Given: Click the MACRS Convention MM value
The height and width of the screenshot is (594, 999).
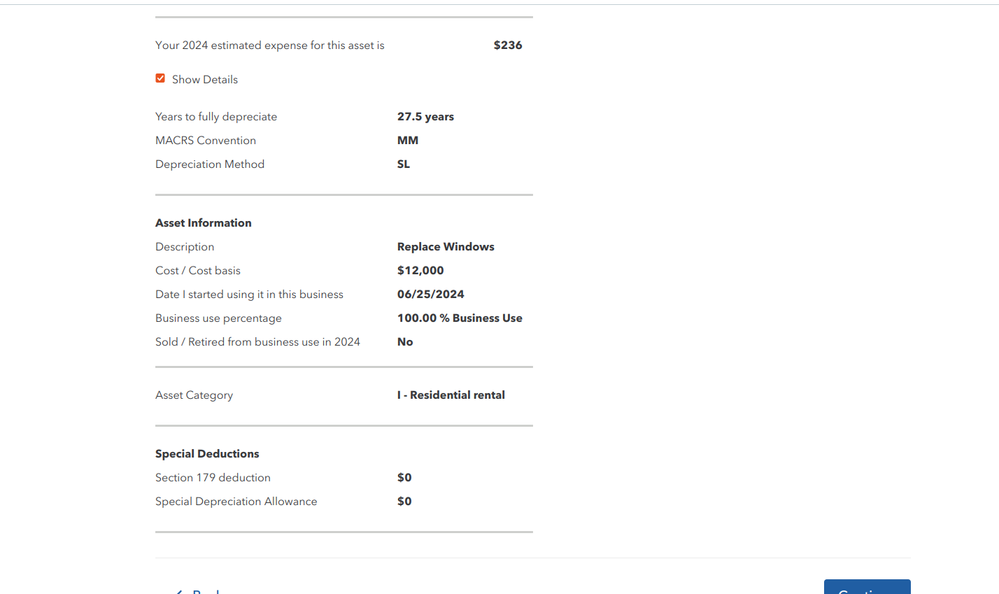Looking at the screenshot, I should tap(408, 140).
